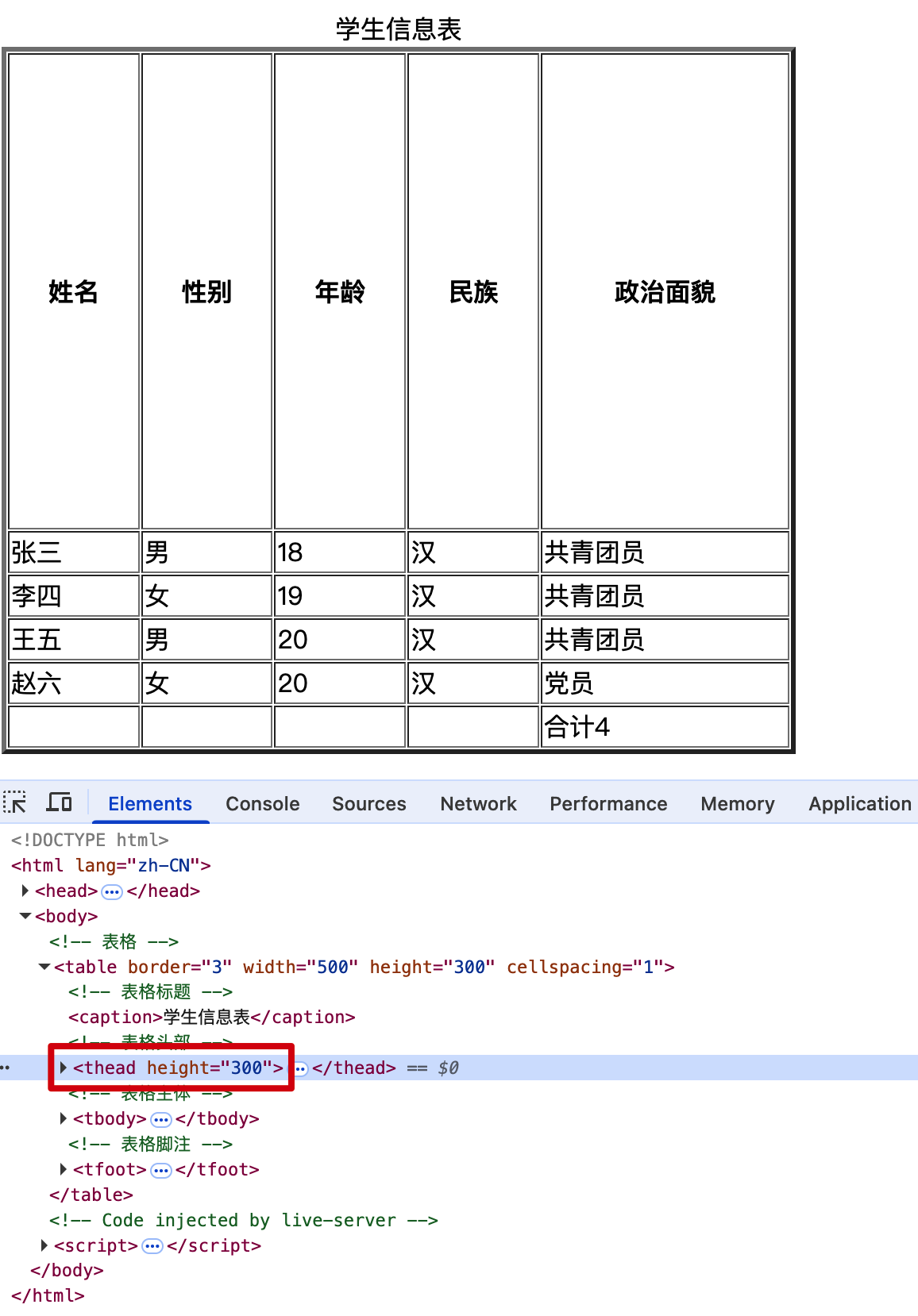Click 王五's age cell showing 20
The width and height of the screenshot is (918, 1316).
340,640
